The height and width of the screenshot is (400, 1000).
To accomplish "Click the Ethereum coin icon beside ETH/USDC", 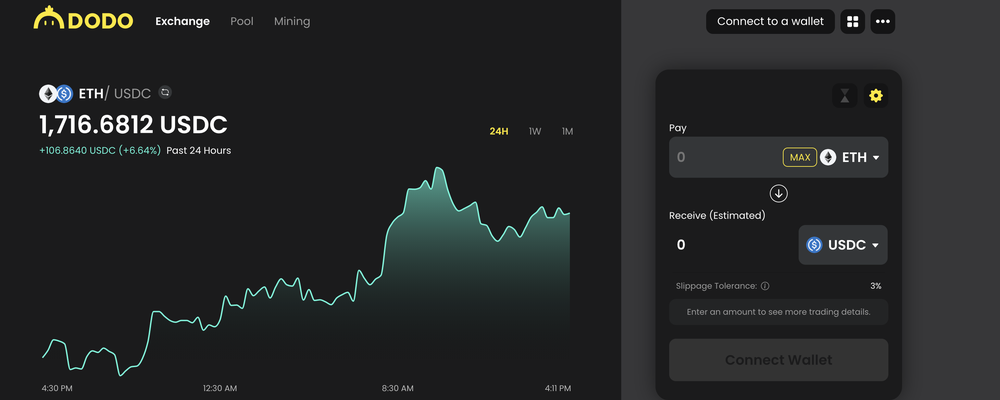I will tap(48, 94).
